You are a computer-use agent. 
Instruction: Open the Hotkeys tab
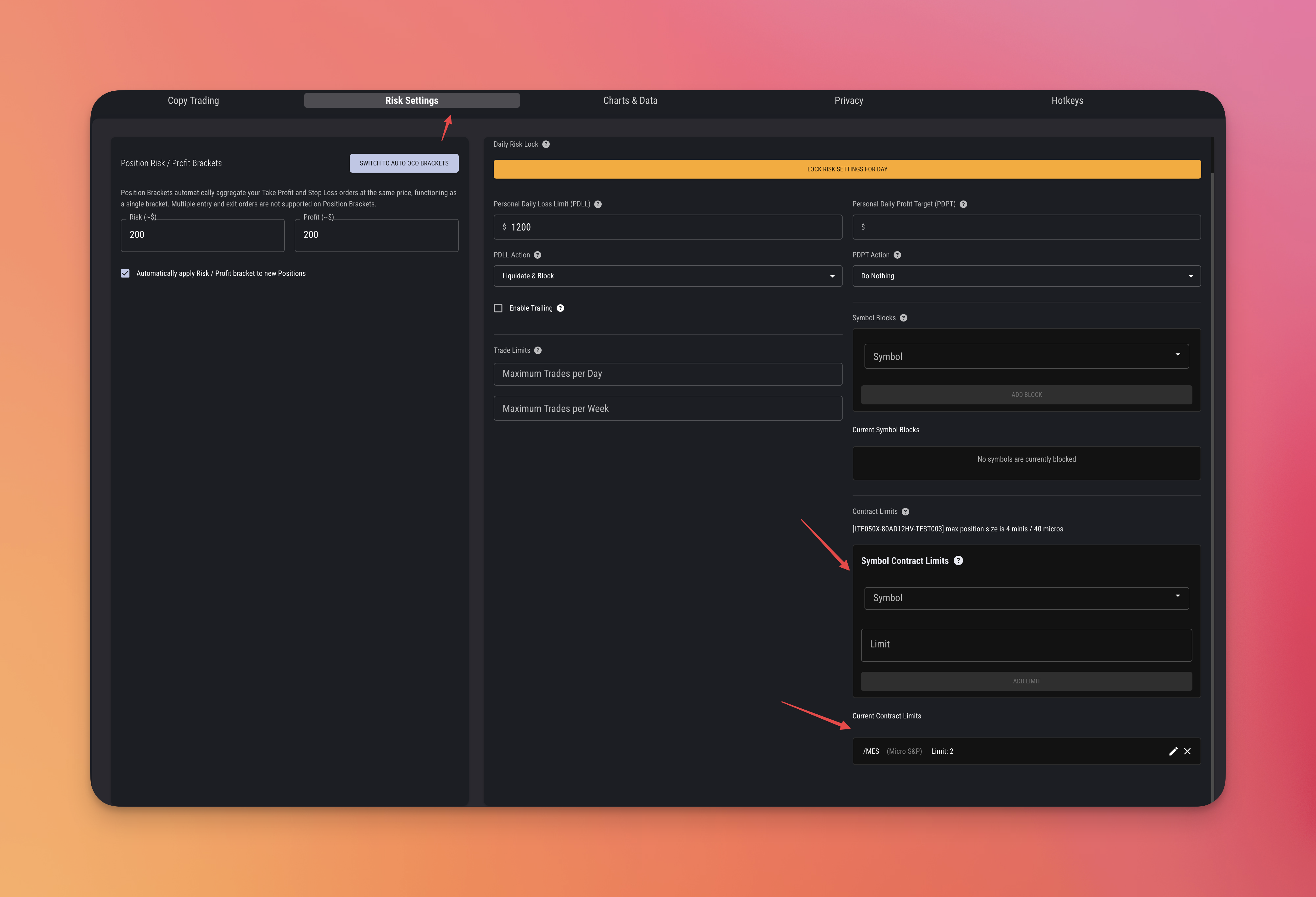tap(1067, 101)
